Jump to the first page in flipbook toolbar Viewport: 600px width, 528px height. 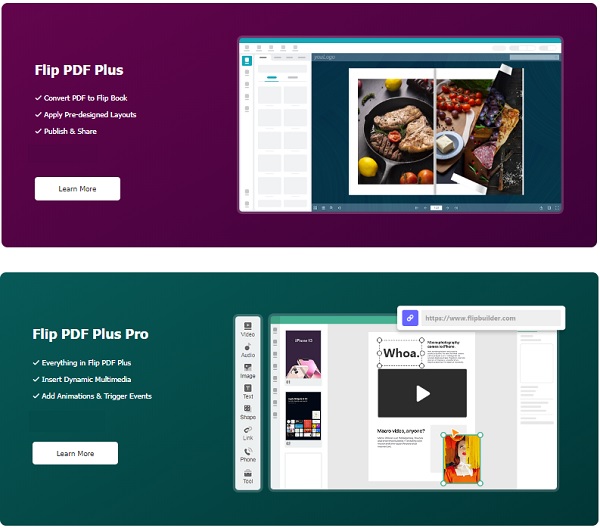coord(416,208)
